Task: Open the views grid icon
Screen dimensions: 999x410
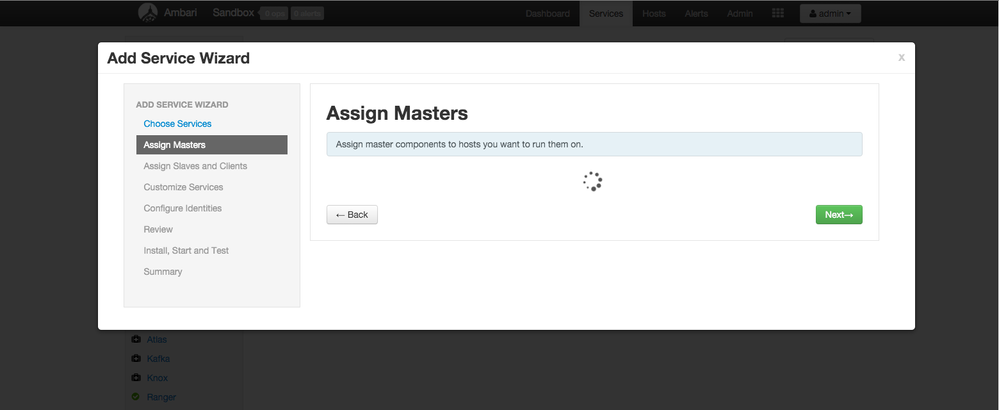Action: tap(777, 13)
